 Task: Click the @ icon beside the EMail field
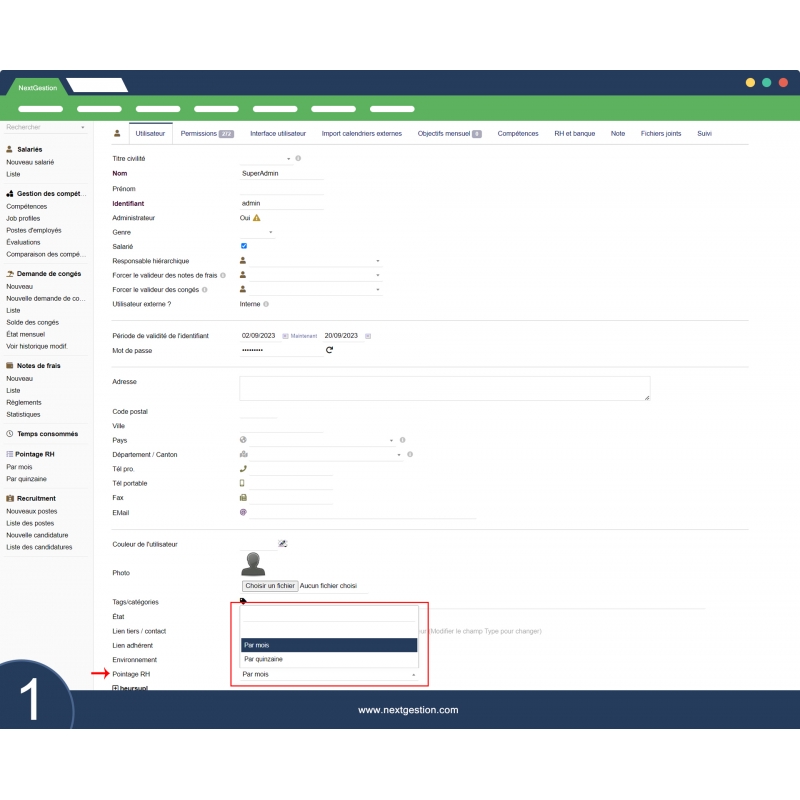[243, 511]
